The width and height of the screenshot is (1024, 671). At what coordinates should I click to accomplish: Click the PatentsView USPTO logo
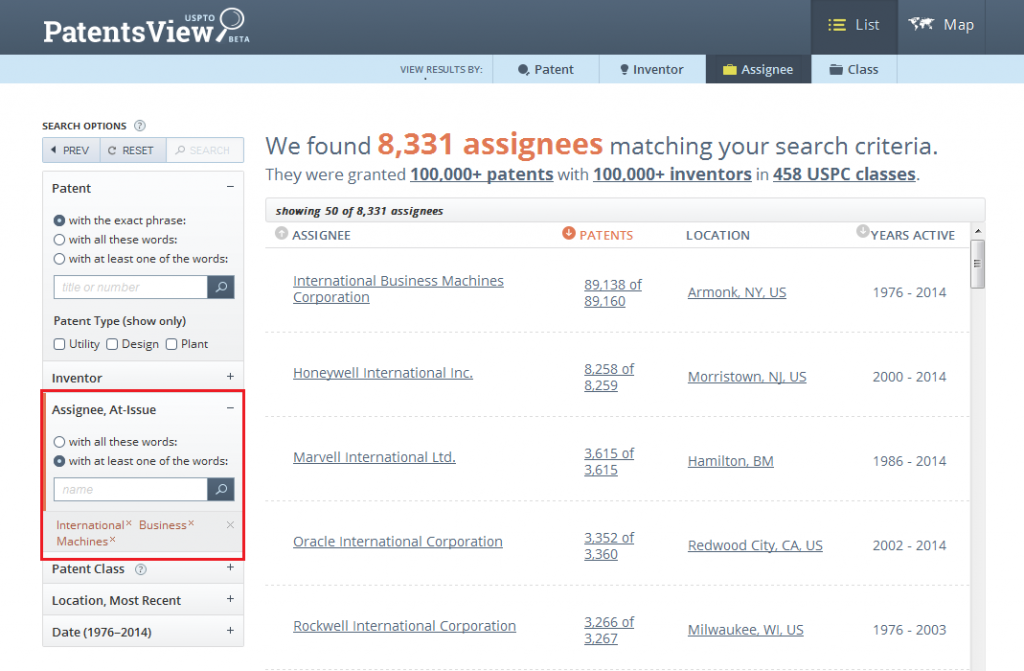146,27
